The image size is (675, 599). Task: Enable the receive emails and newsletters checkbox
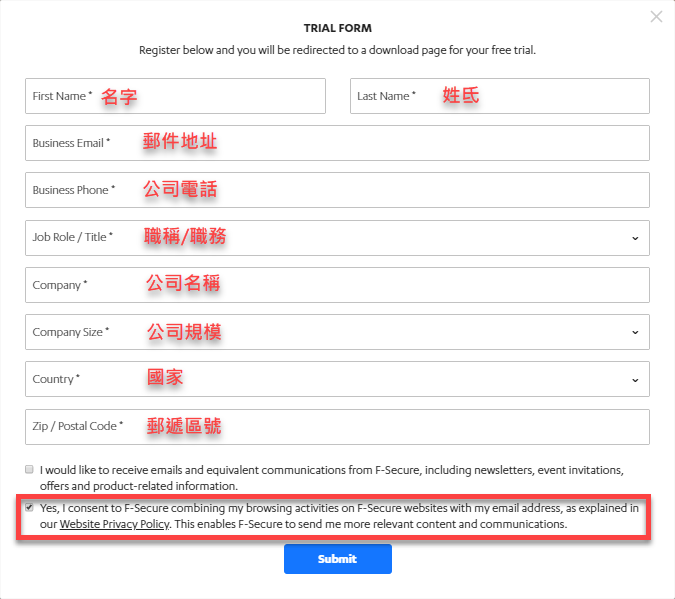29,469
